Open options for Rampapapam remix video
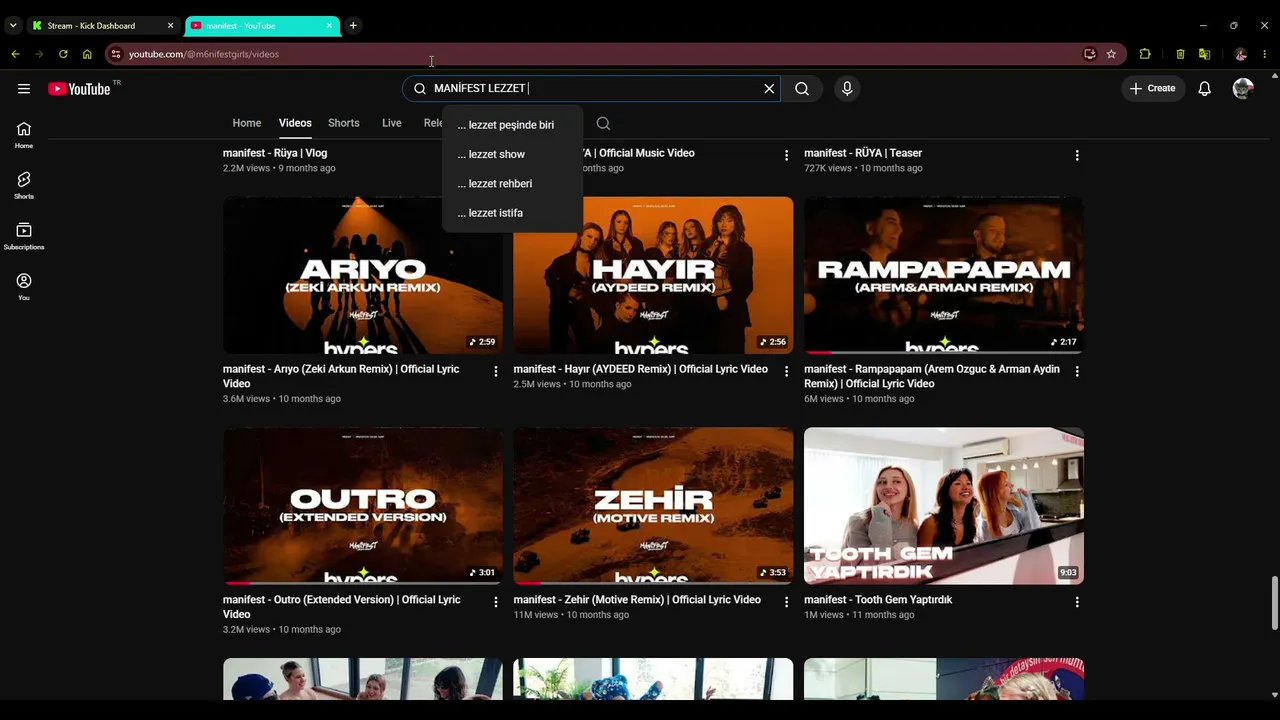The width and height of the screenshot is (1280, 720). 1077,371
